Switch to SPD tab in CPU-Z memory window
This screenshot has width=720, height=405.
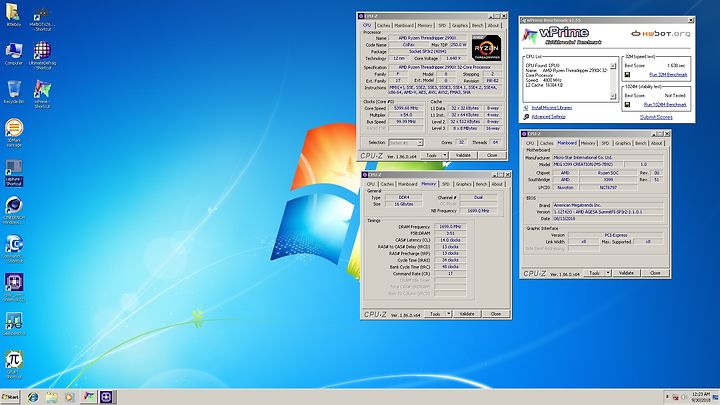tap(445, 184)
